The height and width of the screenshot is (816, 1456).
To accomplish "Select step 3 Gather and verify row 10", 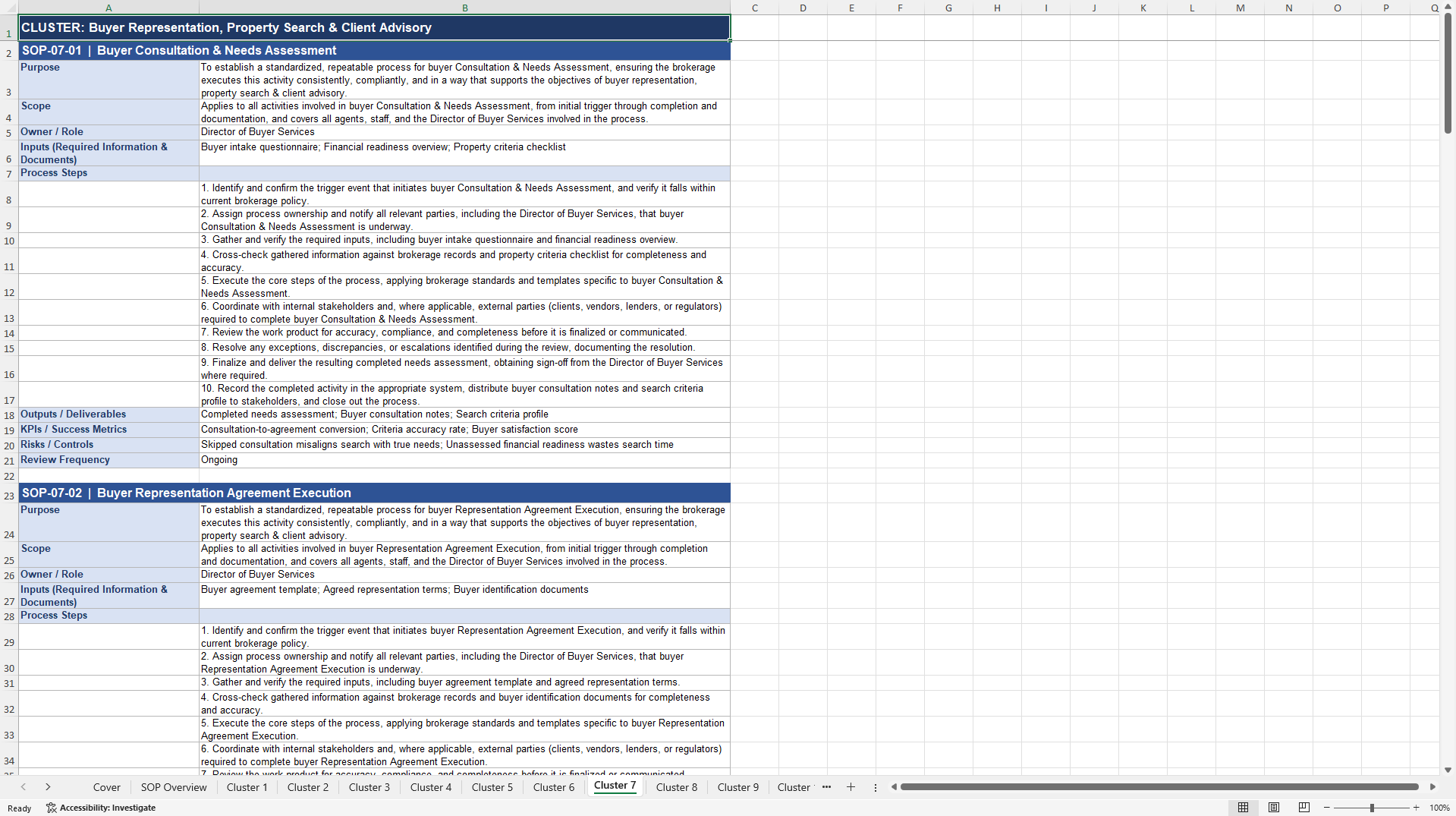I will point(464,240).
